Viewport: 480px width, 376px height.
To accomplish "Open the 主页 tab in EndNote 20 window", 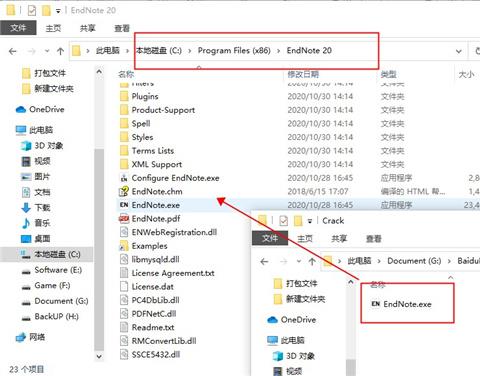I will click(53, 28).
